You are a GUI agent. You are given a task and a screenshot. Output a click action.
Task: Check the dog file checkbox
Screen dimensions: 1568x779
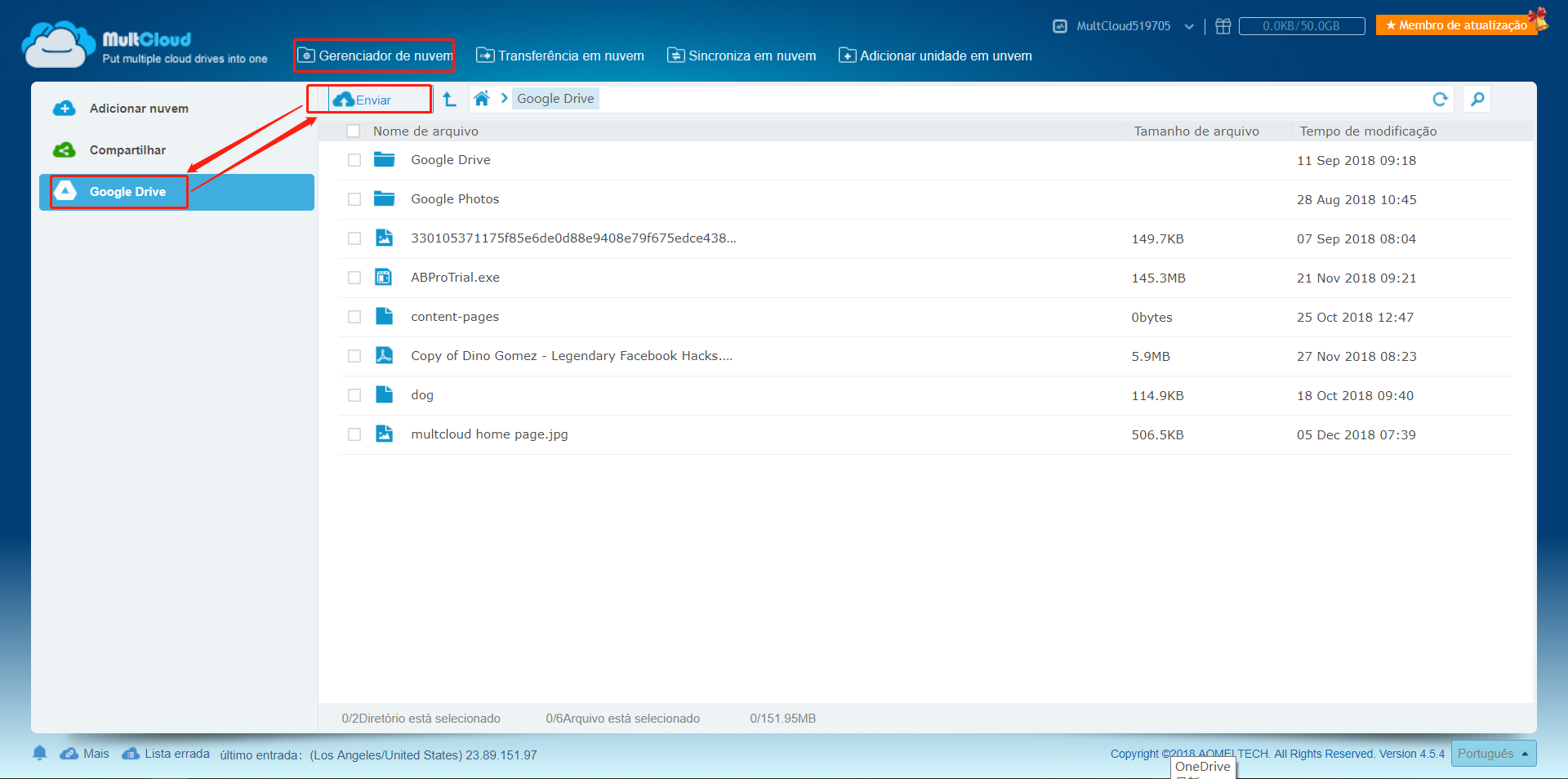[x=354, y=395]
